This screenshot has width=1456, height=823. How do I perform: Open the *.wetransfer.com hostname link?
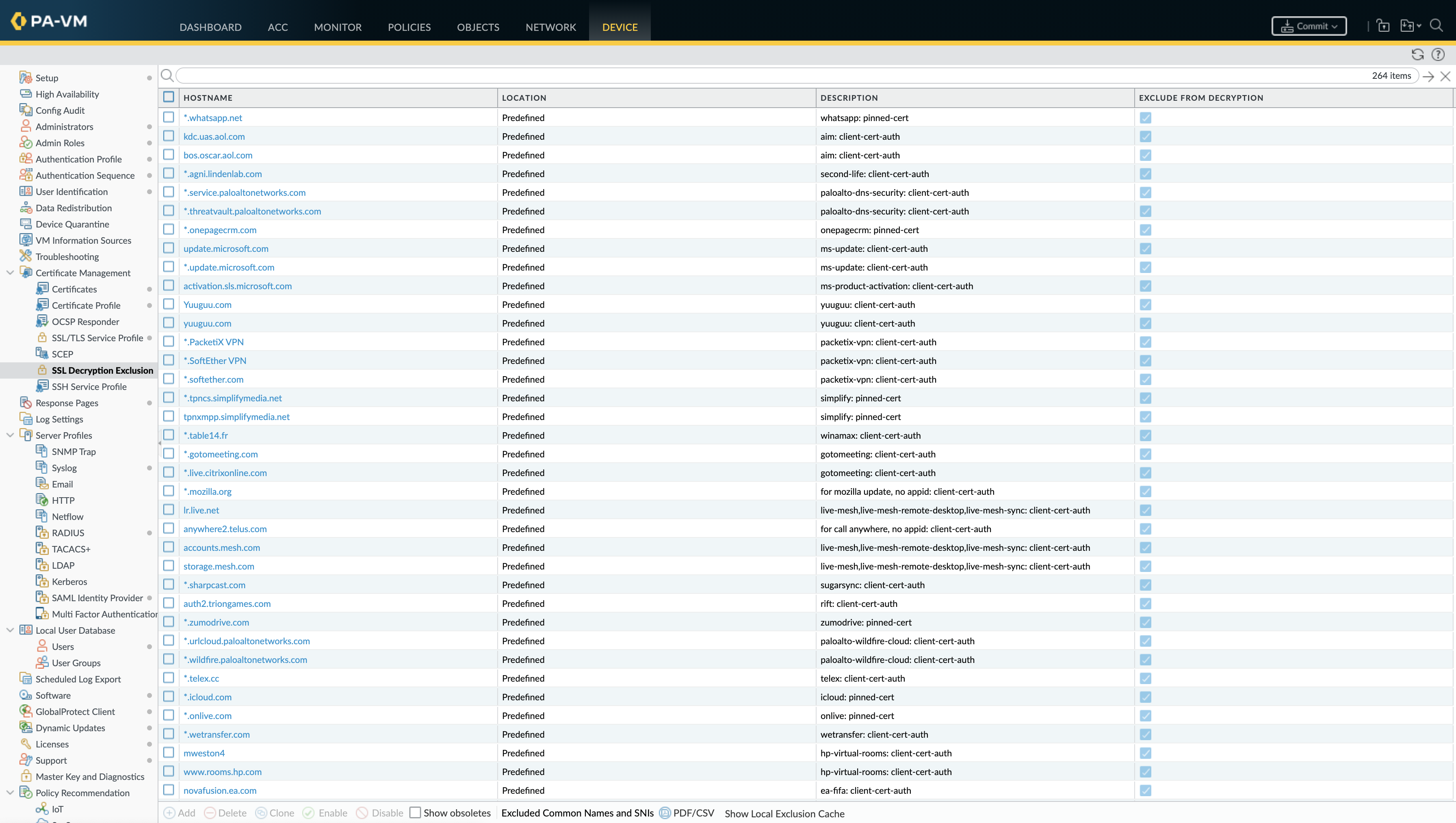point(217,734)
